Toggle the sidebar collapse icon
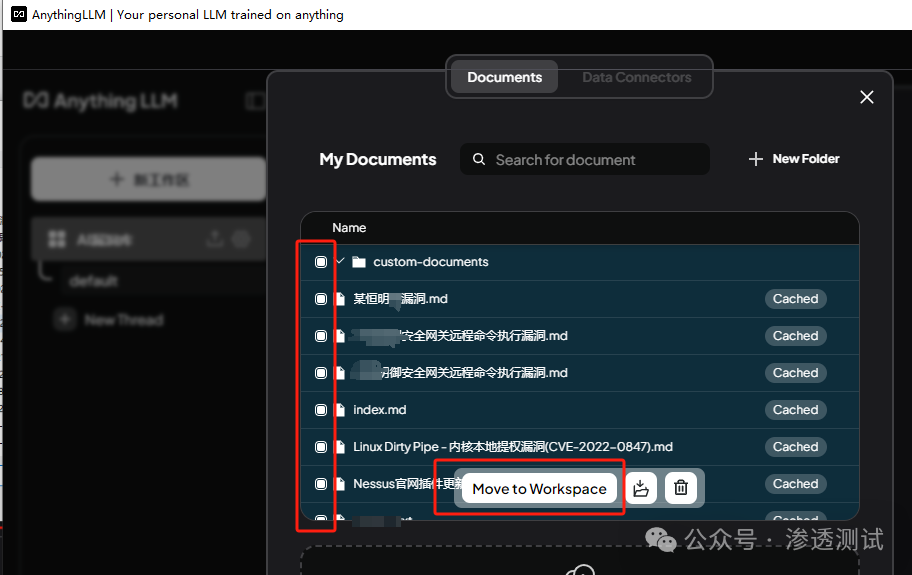 pos(254,101)
